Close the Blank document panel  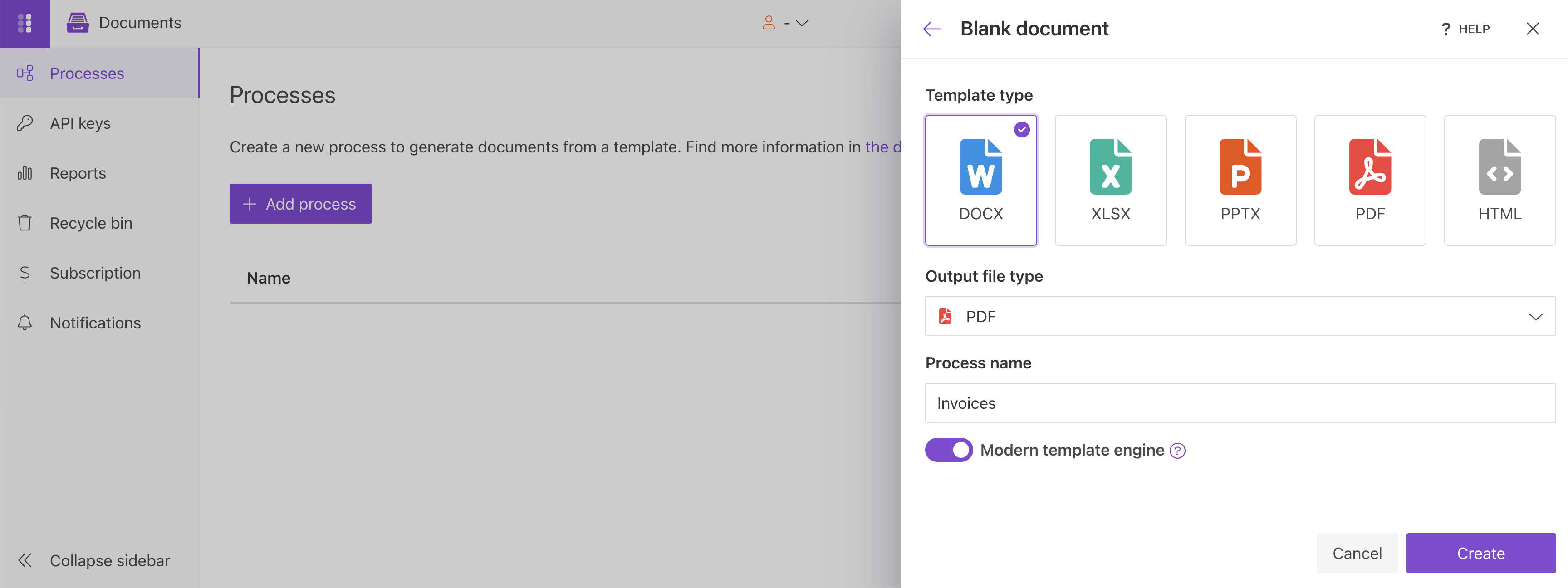click(1533, 29)
